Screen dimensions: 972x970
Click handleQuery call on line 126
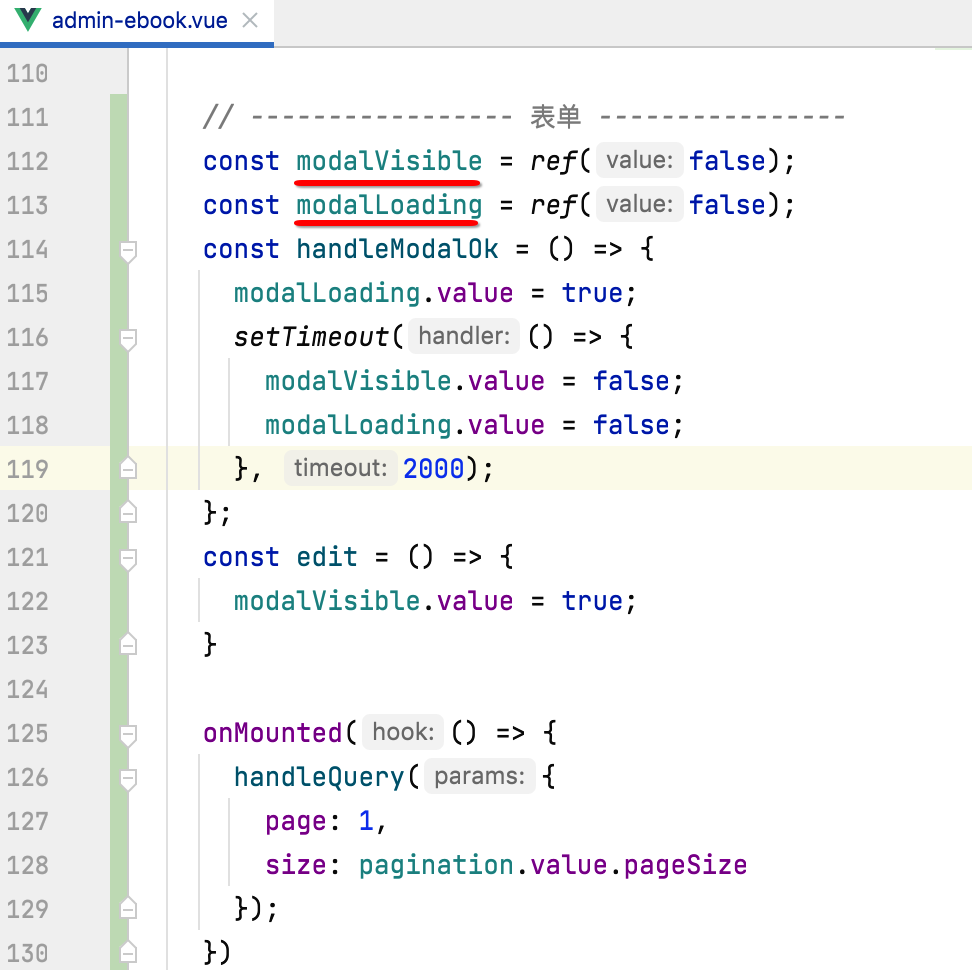coord(319,777)
